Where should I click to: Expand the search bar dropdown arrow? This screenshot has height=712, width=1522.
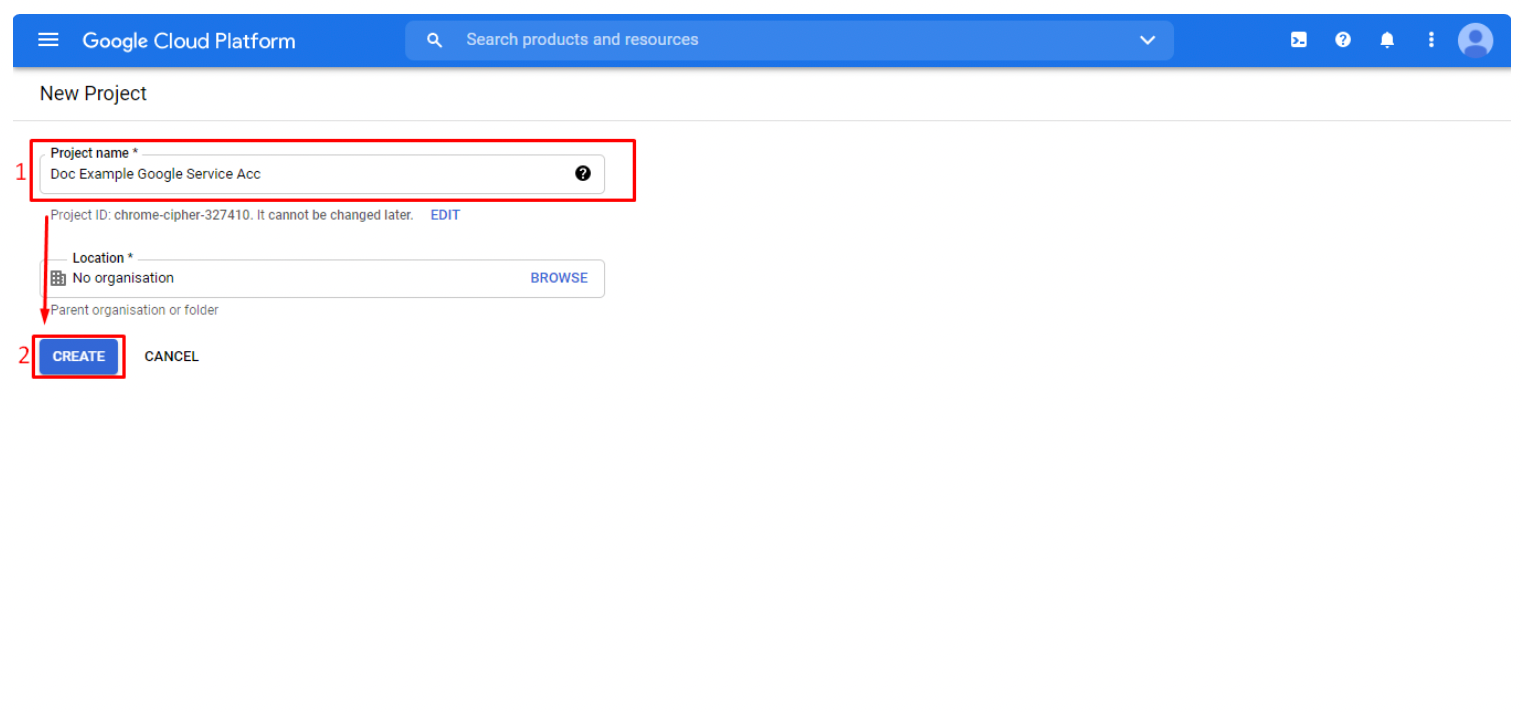[1147, 40]
